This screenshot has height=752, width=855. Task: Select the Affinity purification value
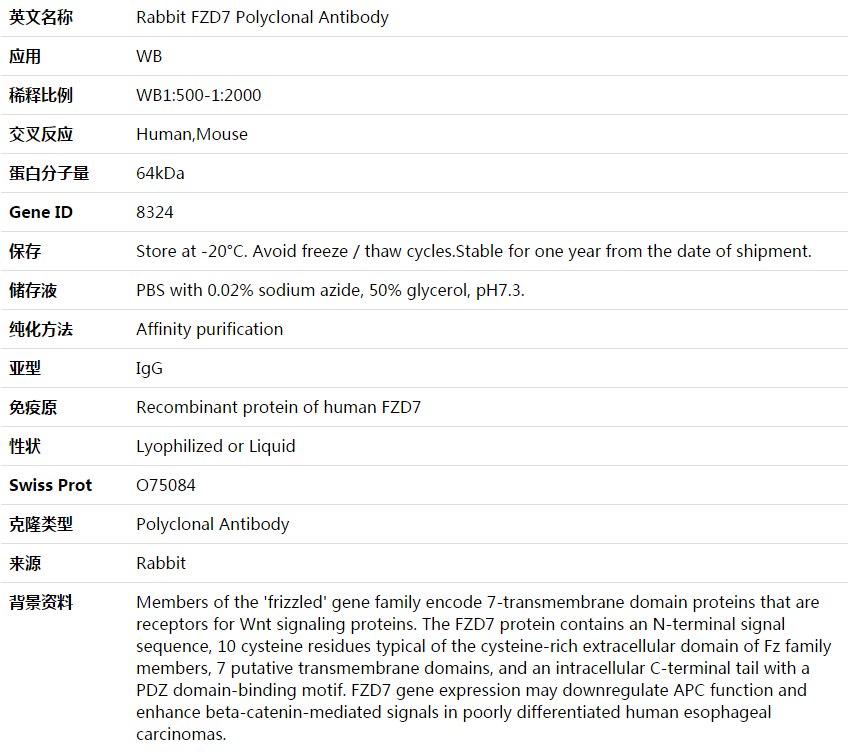click(209, 329)
